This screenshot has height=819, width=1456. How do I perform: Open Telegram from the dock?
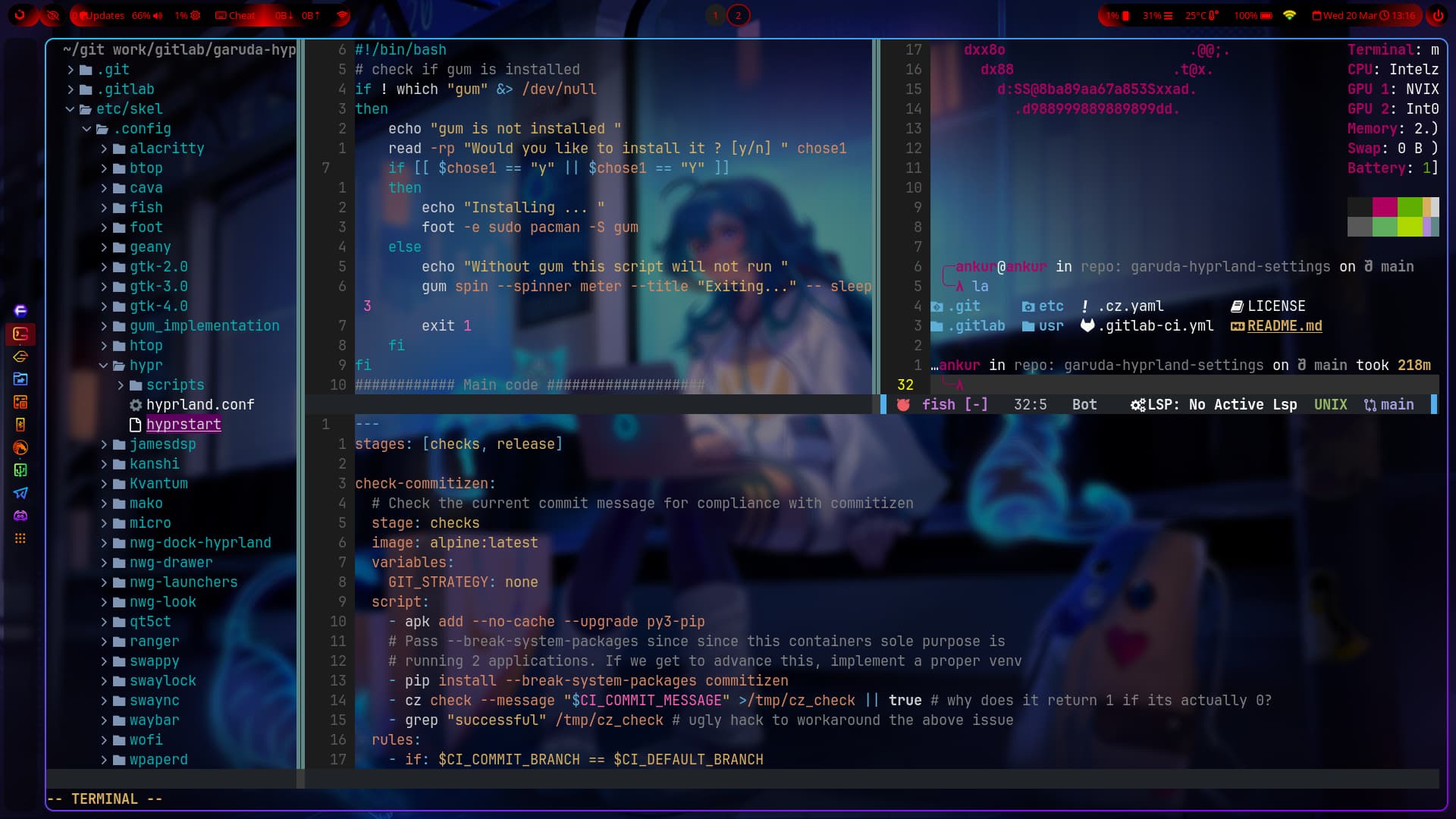[x=20, y=493]
